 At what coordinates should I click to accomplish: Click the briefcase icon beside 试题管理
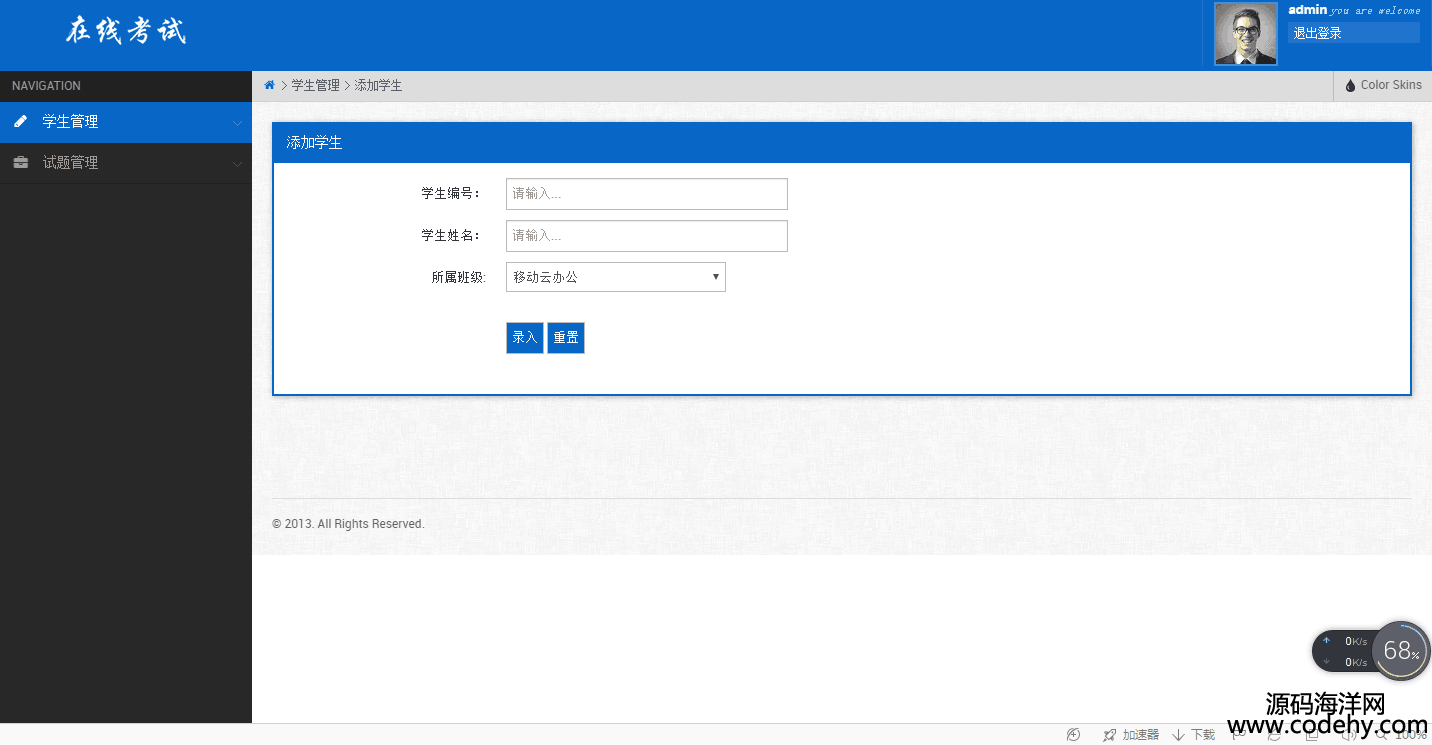[20, 163]
